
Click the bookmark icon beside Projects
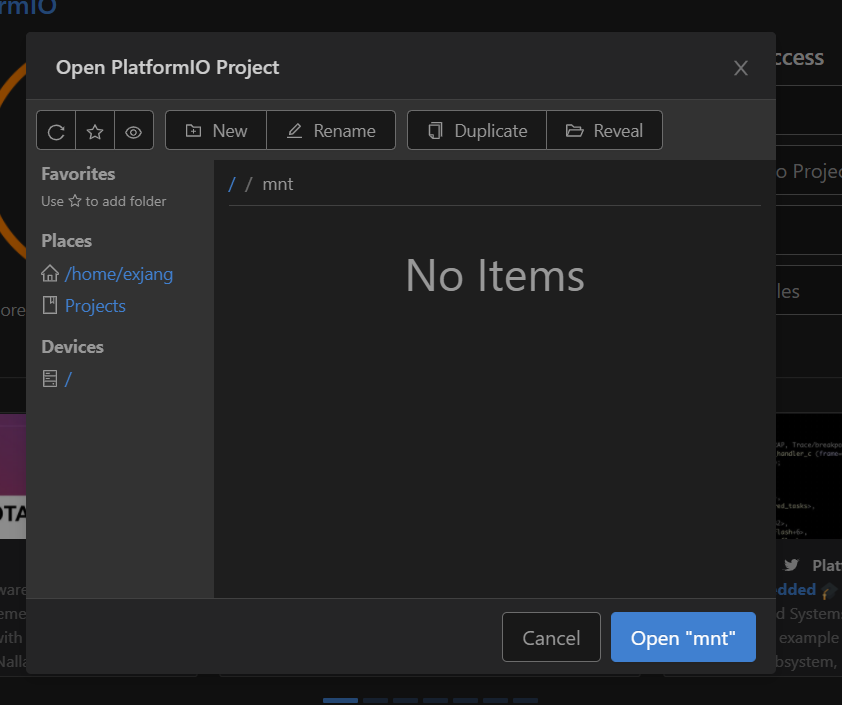coord(50,305)
